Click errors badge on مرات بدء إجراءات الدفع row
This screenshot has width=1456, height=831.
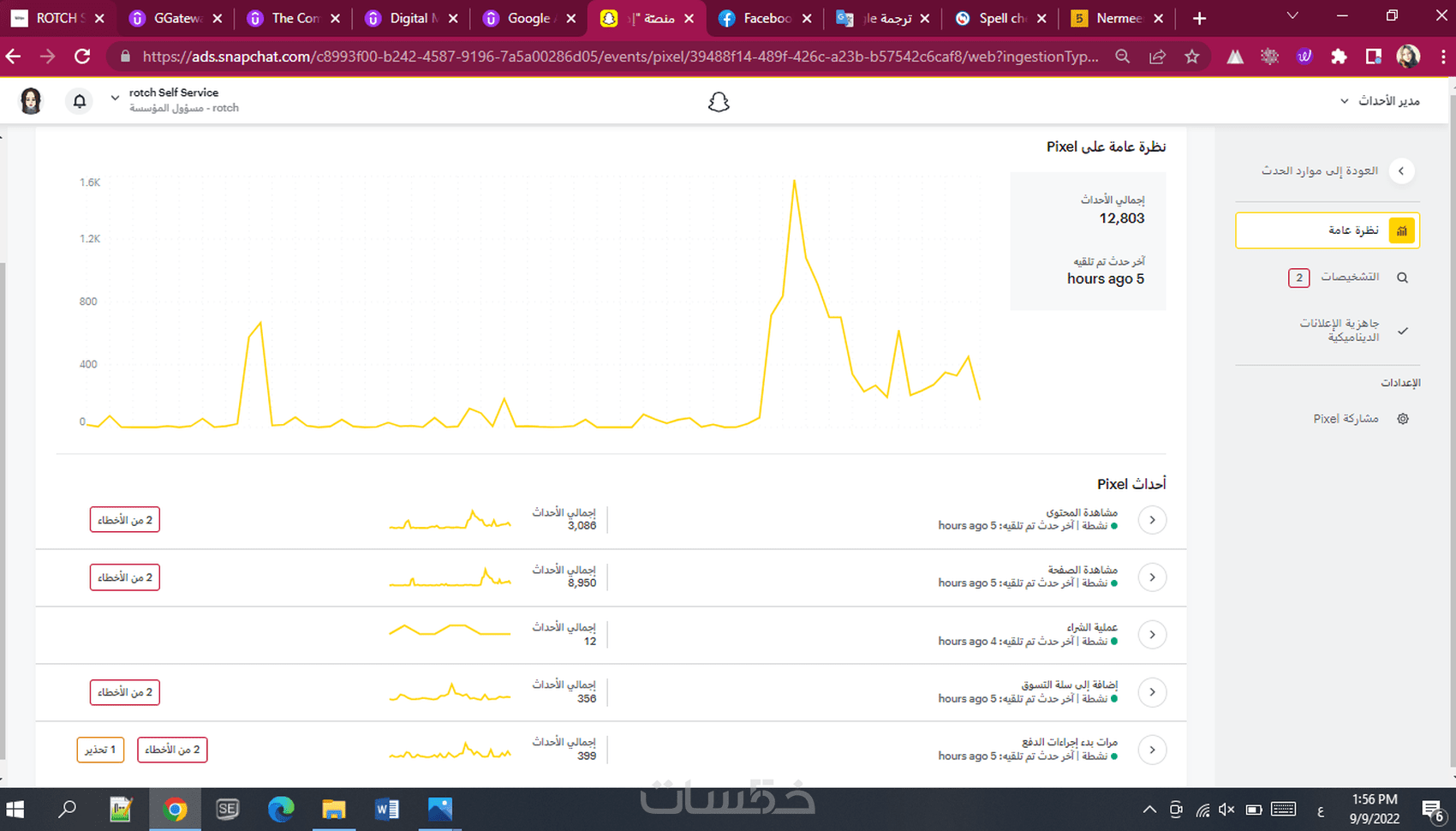click(x=172, y=750)
